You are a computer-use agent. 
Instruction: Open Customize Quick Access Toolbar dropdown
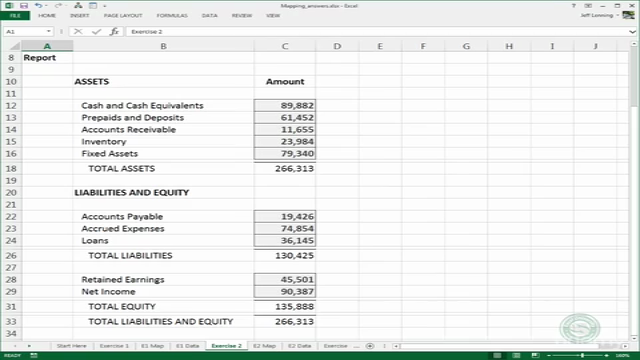(104, 6)
